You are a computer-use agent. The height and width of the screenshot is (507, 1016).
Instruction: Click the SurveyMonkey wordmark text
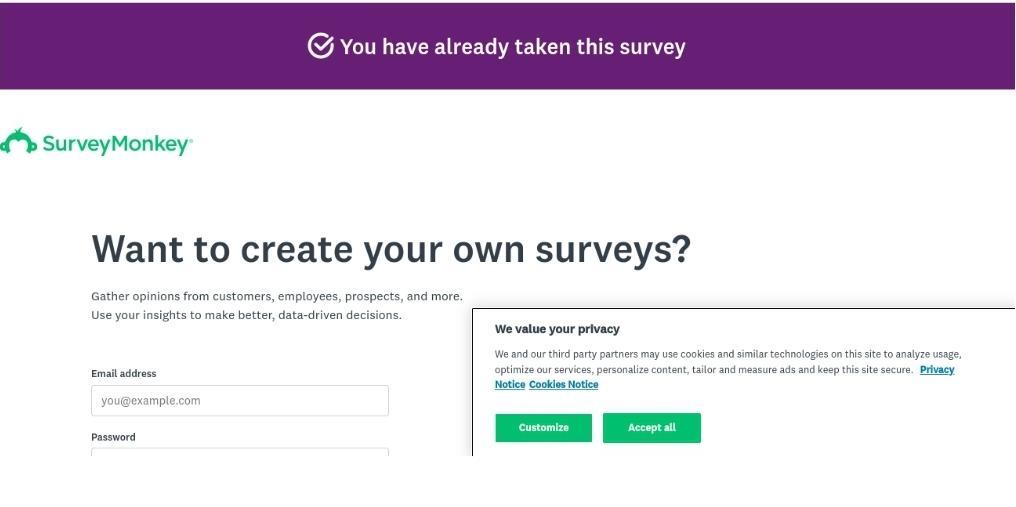[116, 144]
